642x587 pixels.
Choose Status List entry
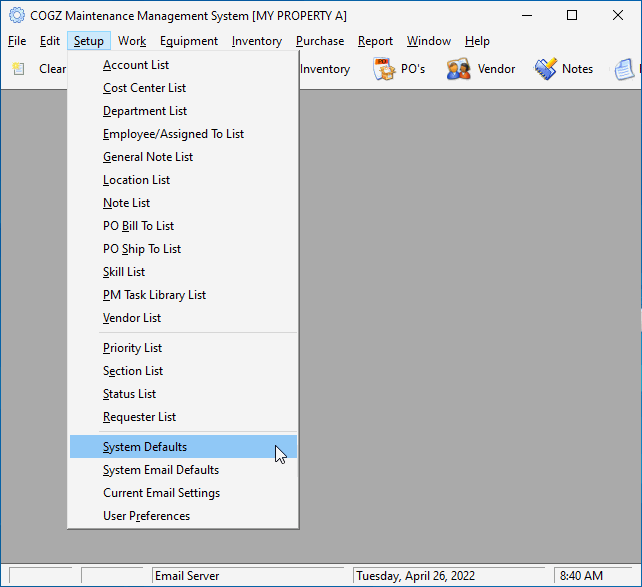point(183,394)
